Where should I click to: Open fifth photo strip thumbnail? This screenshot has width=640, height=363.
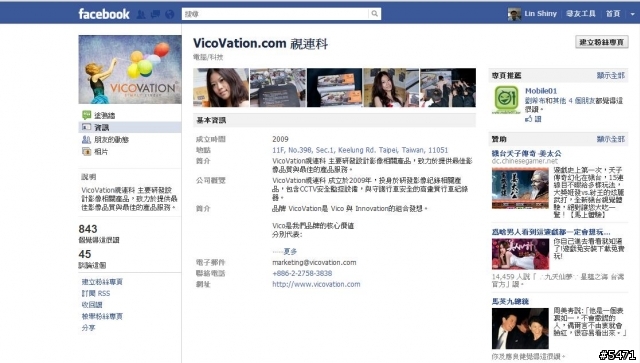coord(448,87)
